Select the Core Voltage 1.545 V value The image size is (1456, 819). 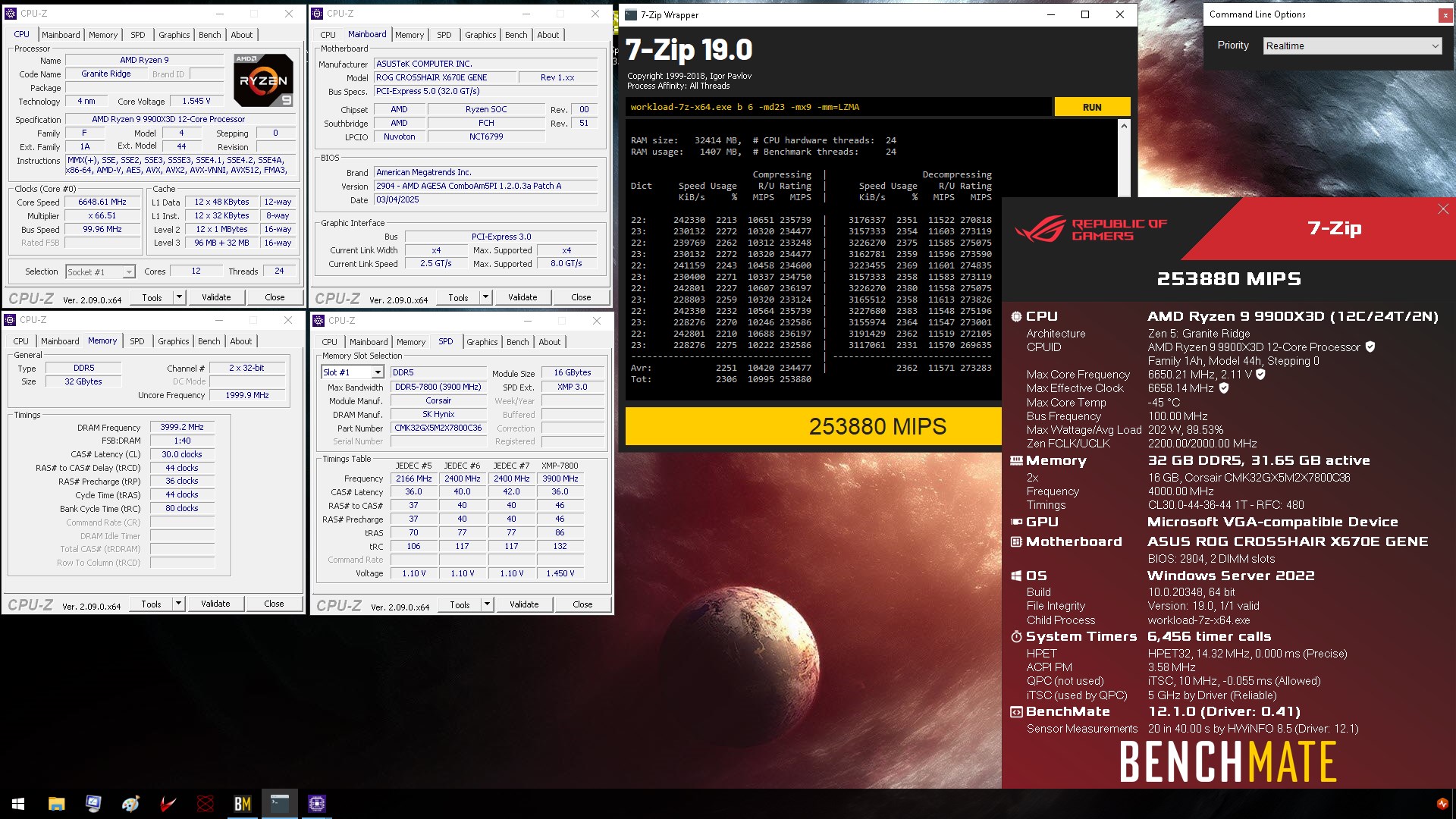point(196,101)
